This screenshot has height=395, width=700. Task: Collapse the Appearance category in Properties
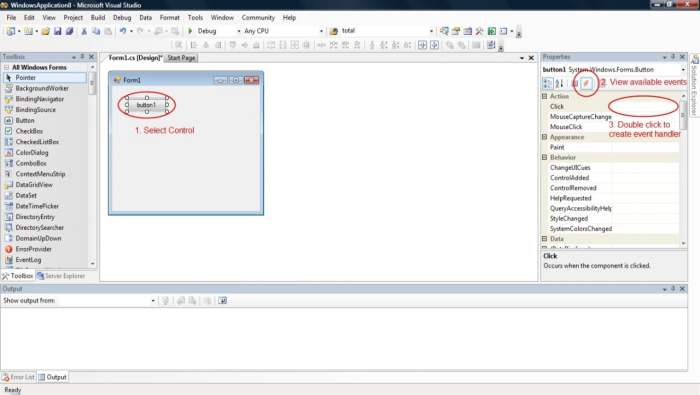click(544, 137)
